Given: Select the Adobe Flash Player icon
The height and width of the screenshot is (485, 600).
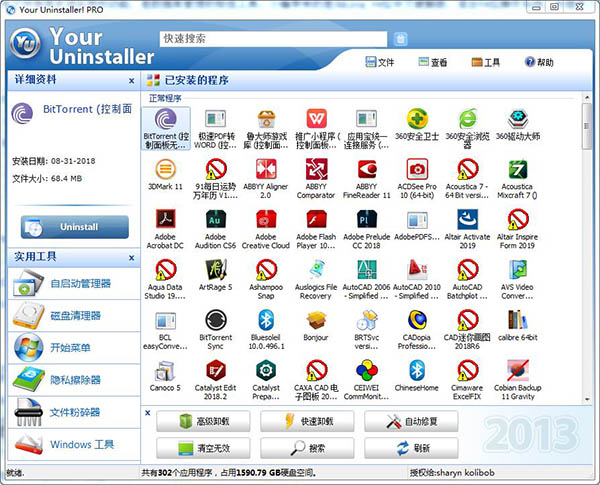Looking at the screenshot, I should (x=316, y=219).
